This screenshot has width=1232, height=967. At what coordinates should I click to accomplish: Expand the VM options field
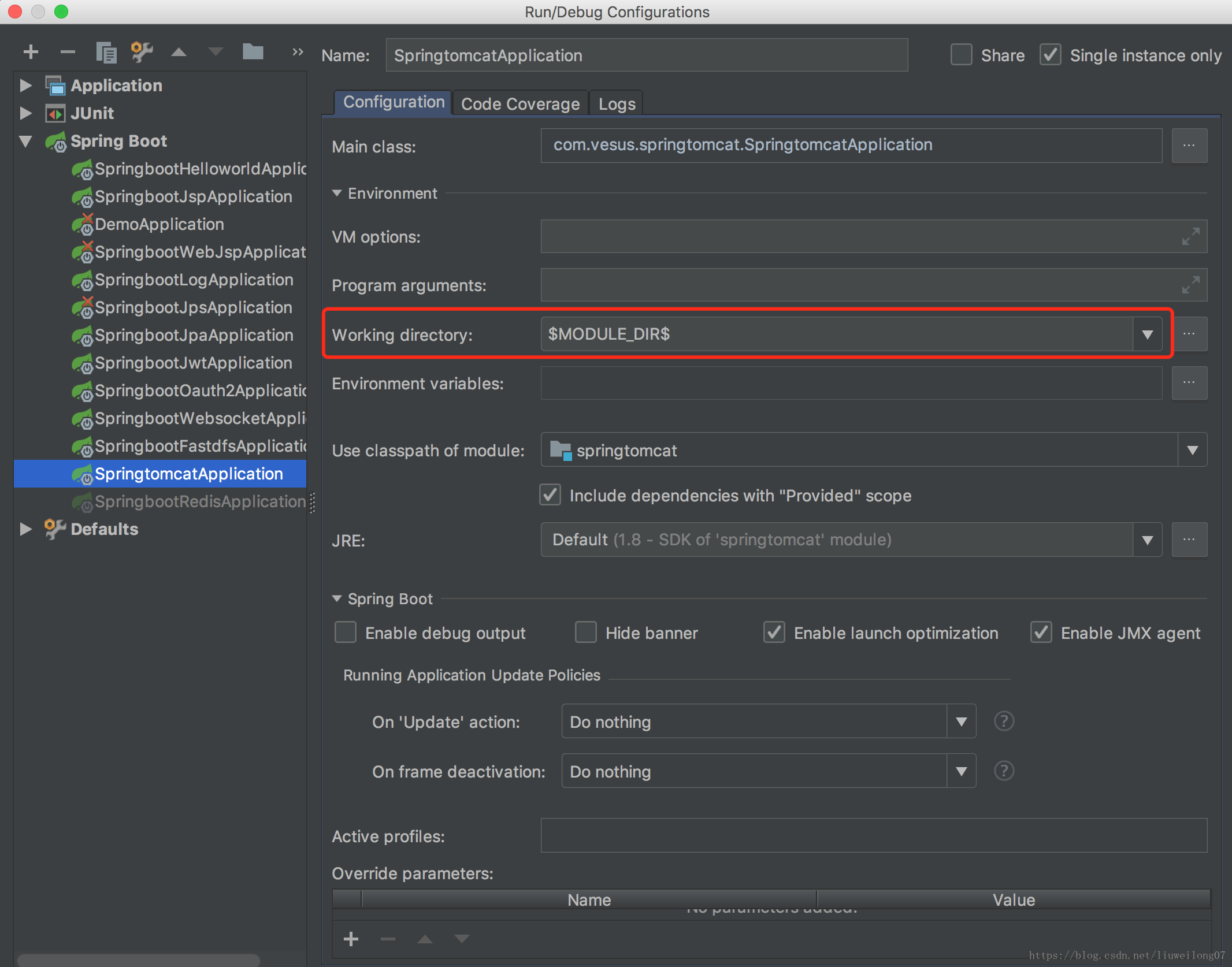1190,236
